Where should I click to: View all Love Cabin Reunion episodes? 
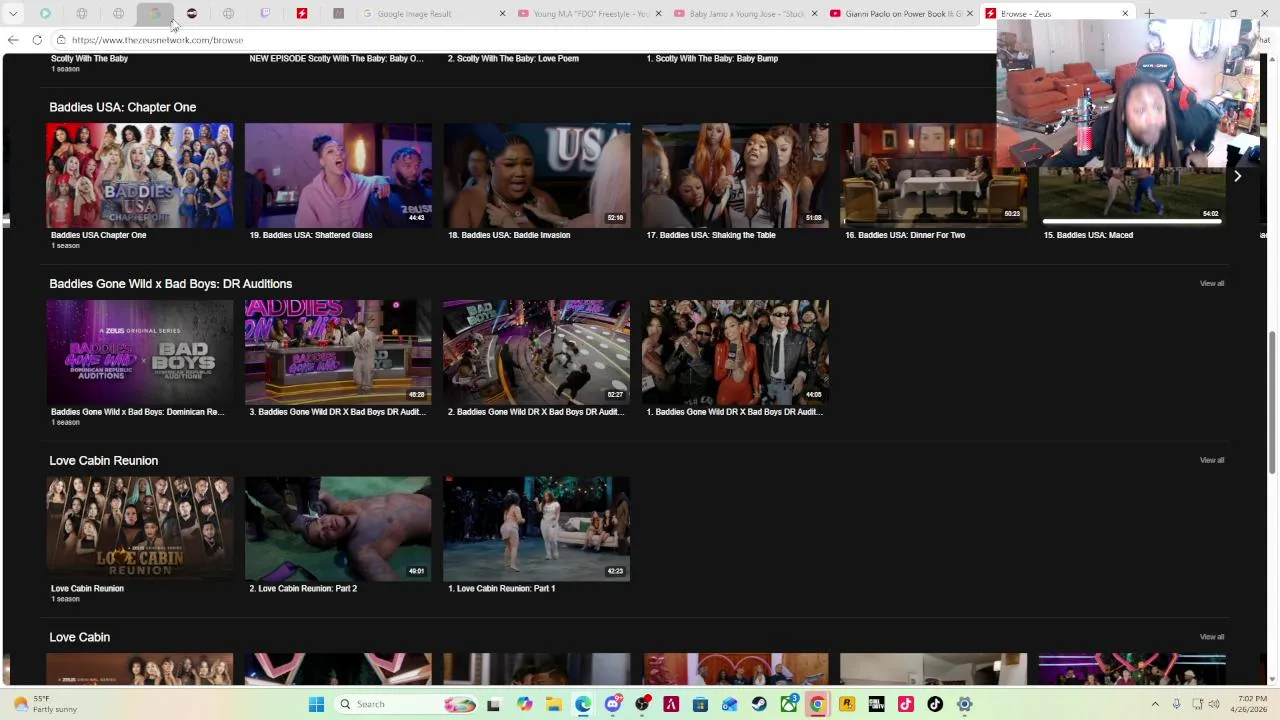(1211, 460)
